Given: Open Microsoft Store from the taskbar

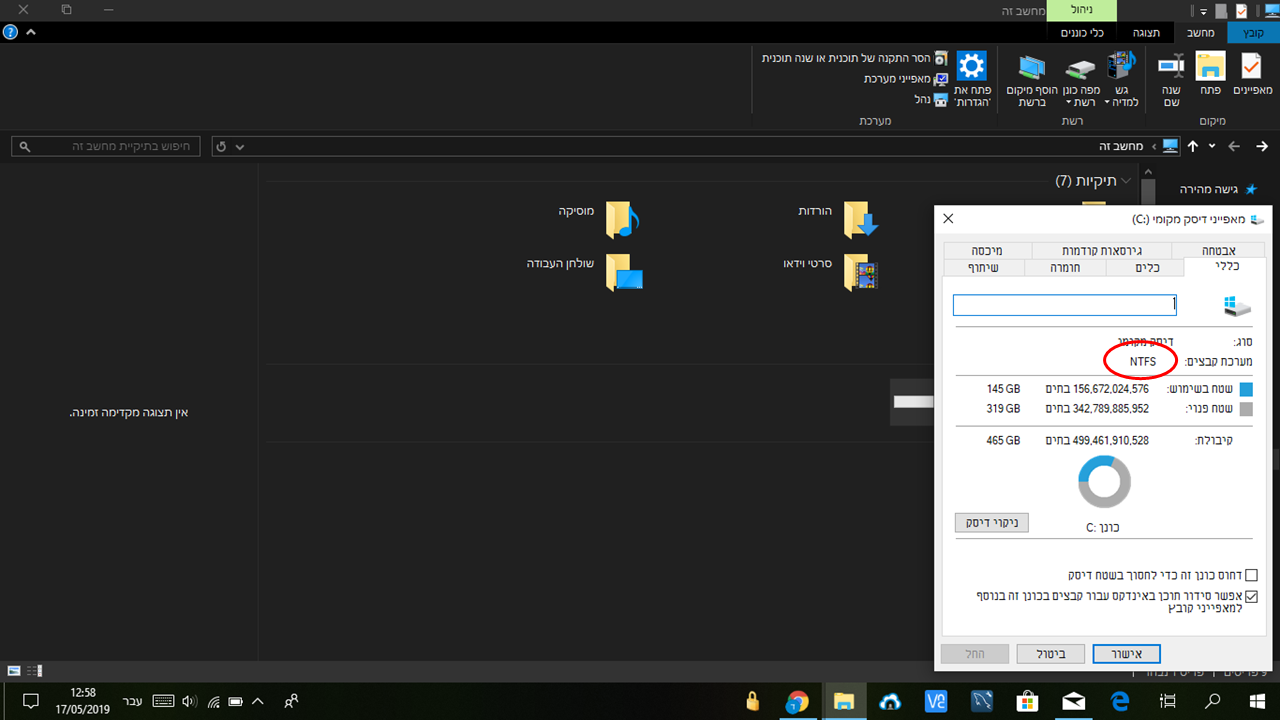Looking at the screenshot, I should click(x=1027, y=701).
